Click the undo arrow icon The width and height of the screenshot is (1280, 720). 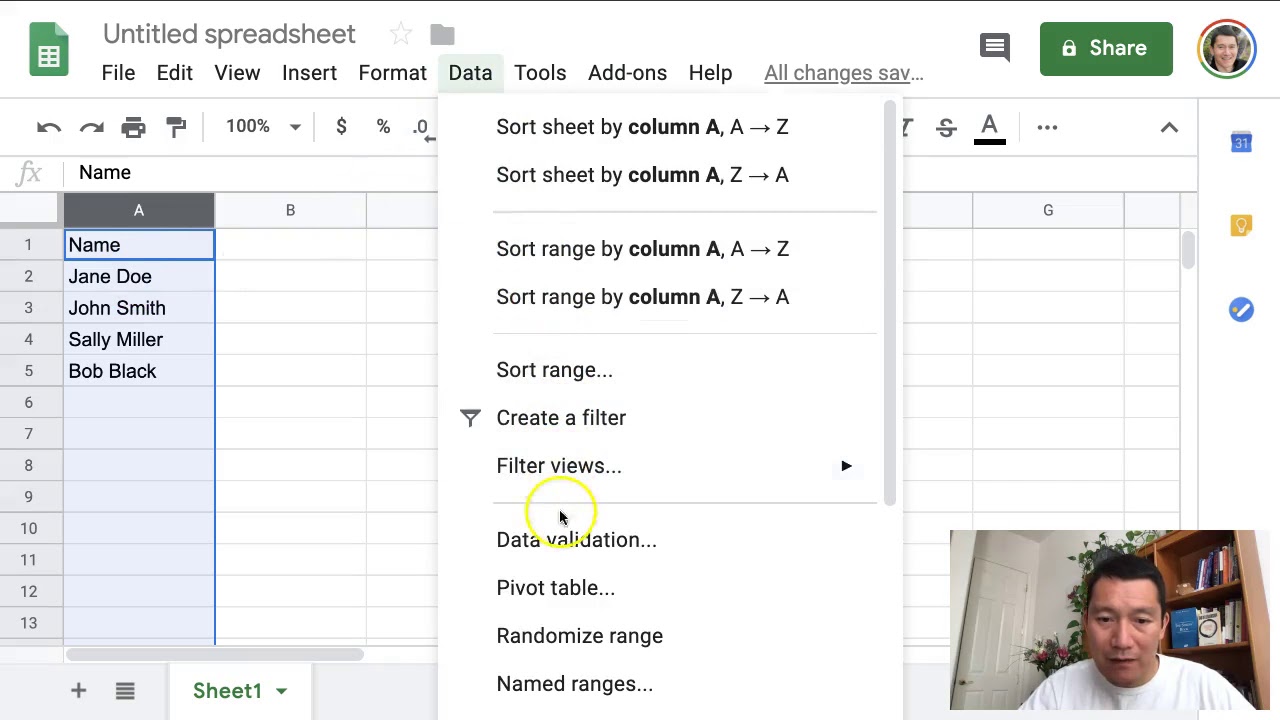[x=48, y=127]
